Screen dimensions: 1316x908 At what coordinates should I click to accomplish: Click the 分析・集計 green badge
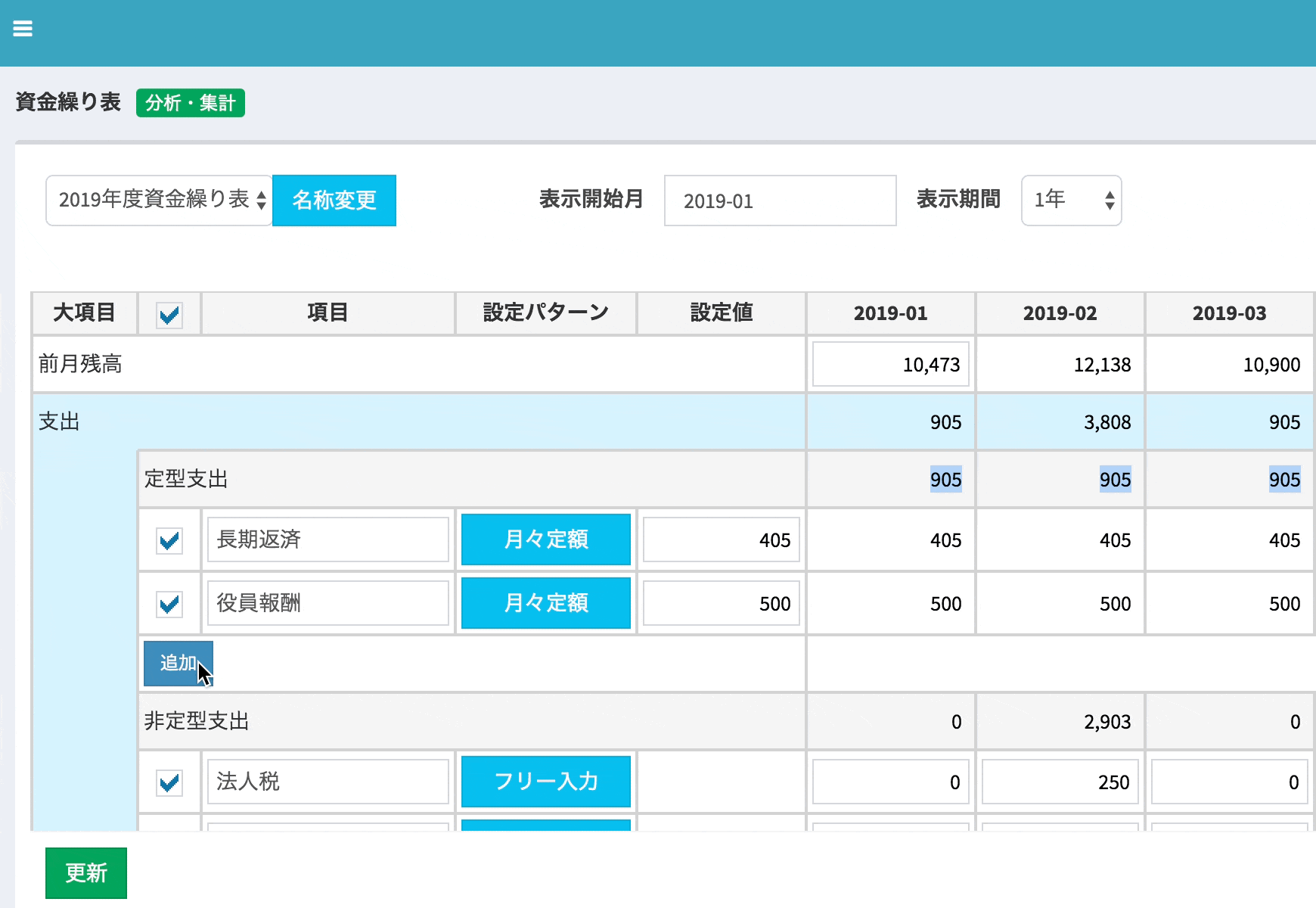click(190, 103)
